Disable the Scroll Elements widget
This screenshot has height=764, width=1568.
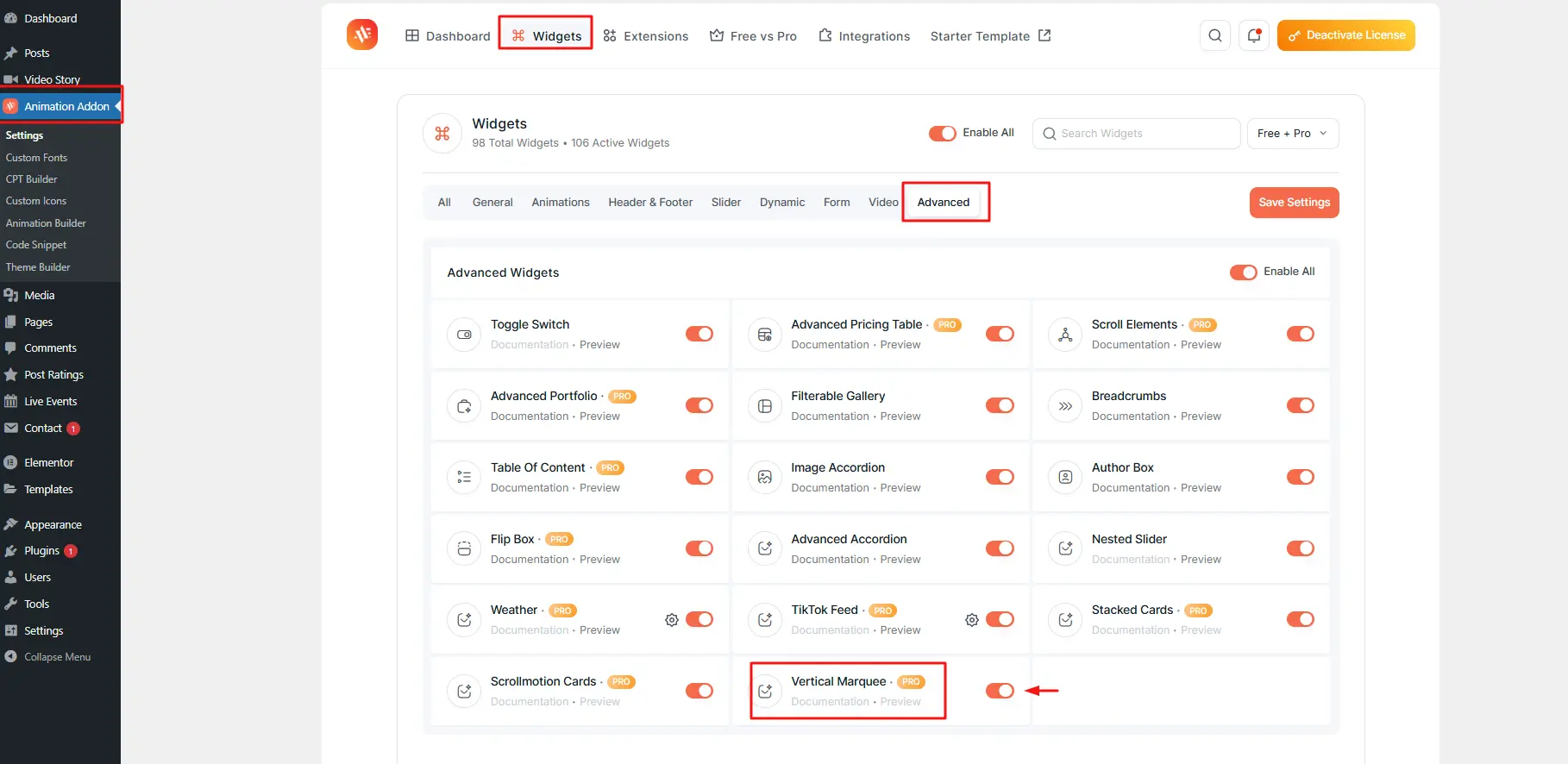[1300, 334]
